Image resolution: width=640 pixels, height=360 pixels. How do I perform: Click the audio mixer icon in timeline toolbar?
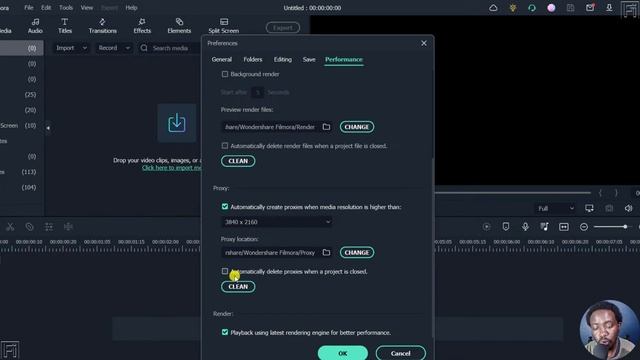(544, 227)
